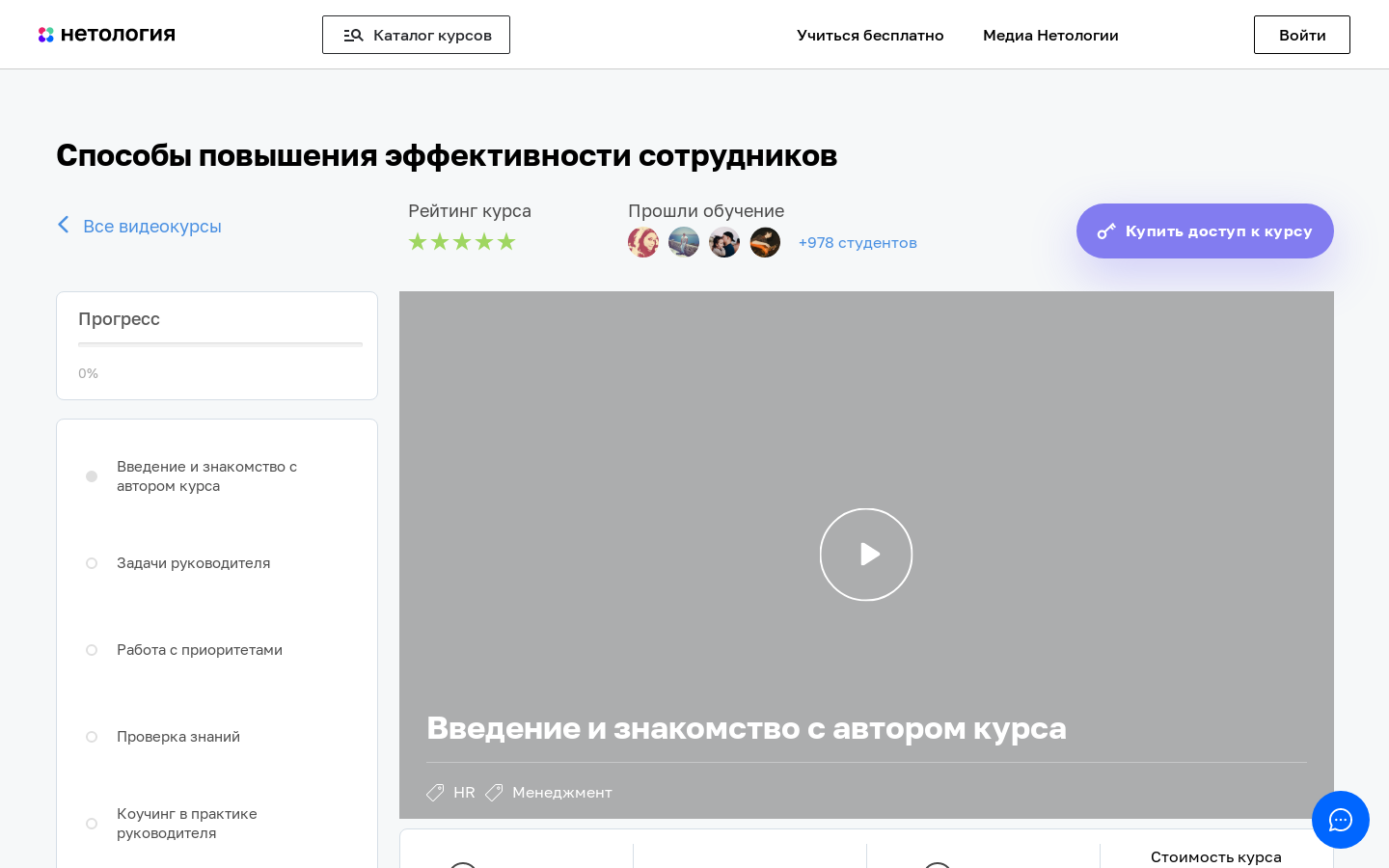Click the Менеджмент tag icon
Image resolution: width=1389 pixels, height=868 pixels.
tap(494, 793)
